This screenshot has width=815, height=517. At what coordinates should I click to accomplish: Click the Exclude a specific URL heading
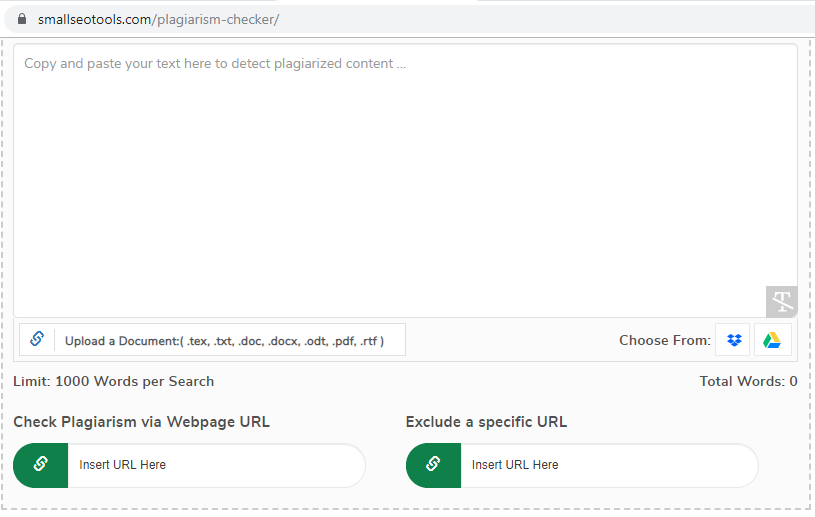[x=486, y=422]
